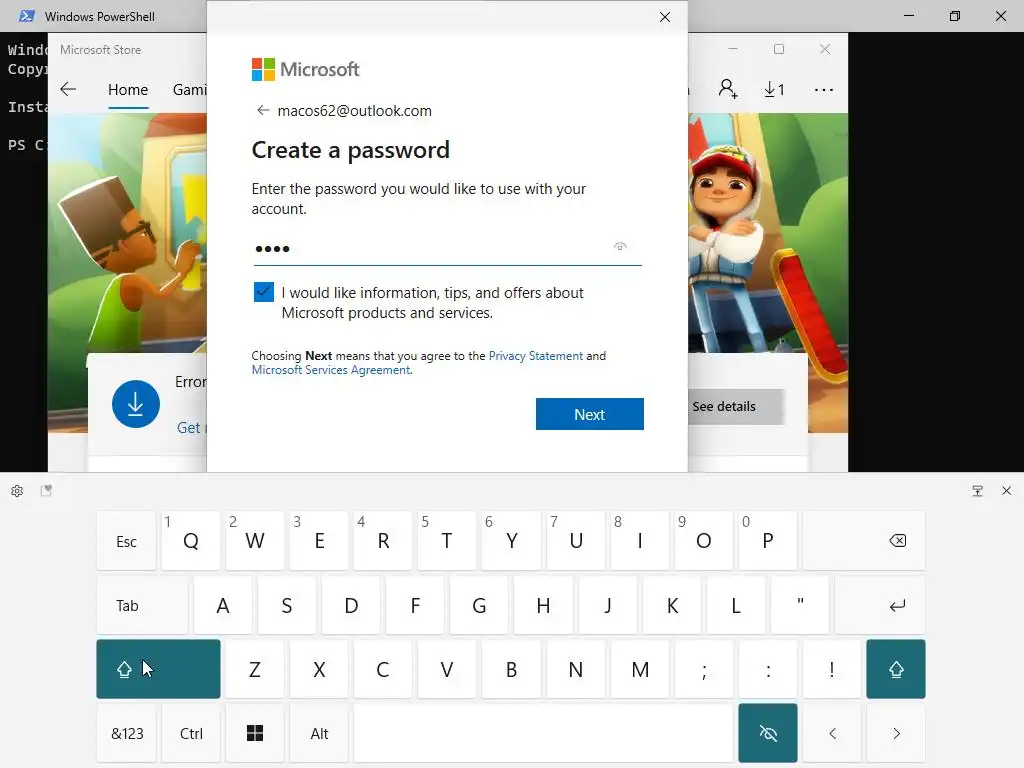The image size is (1024, 768).
Task: Click the password input field
Action: (x=447, y=248)
